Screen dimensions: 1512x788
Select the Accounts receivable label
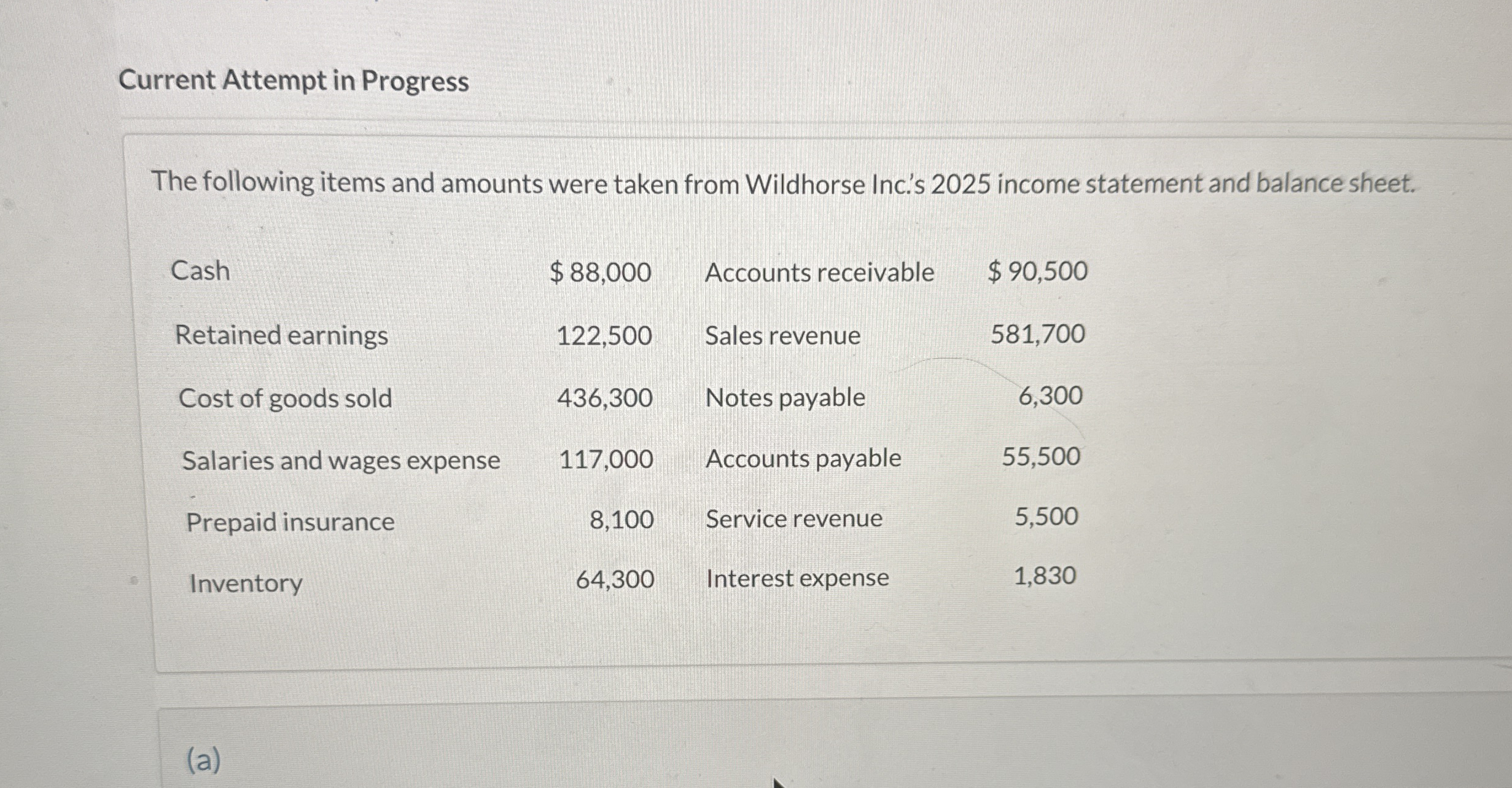pos(819,272)
